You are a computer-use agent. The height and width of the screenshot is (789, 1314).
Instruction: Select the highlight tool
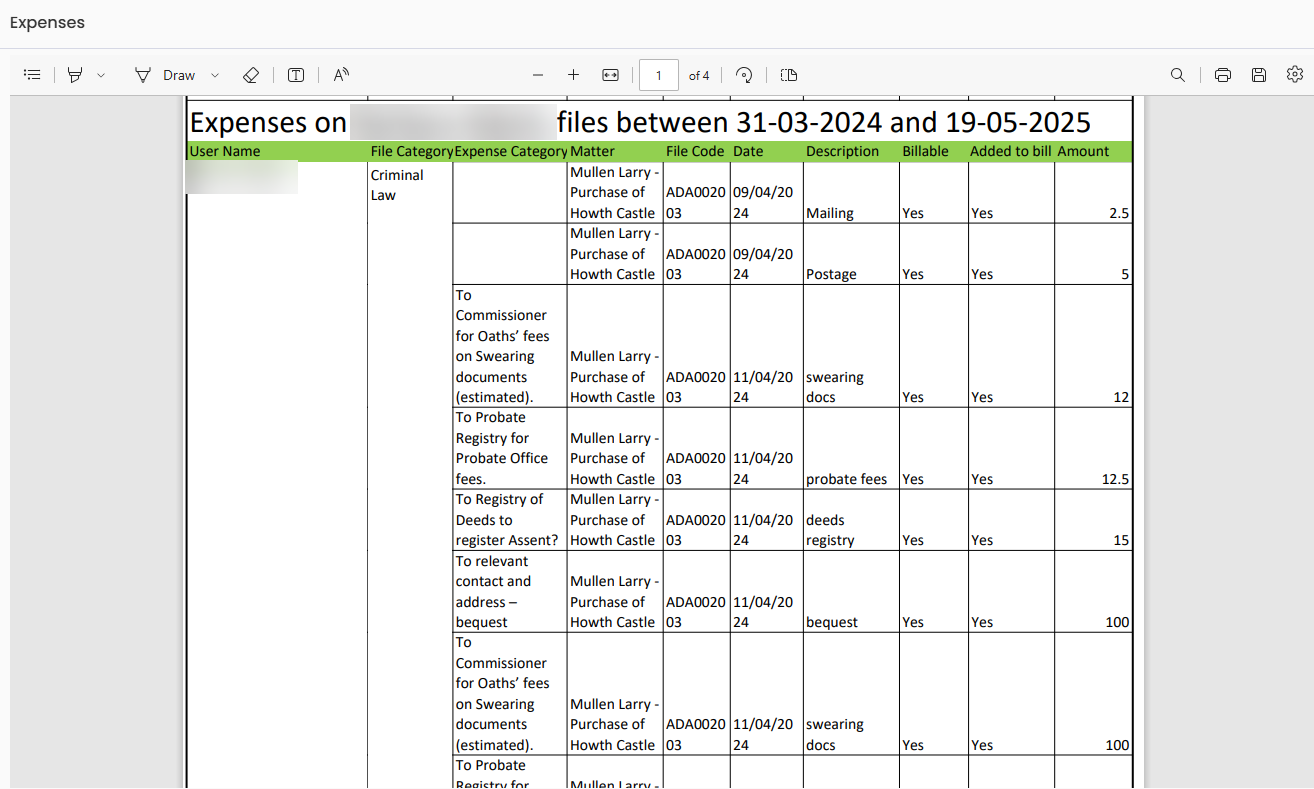(x=75, y=75)
